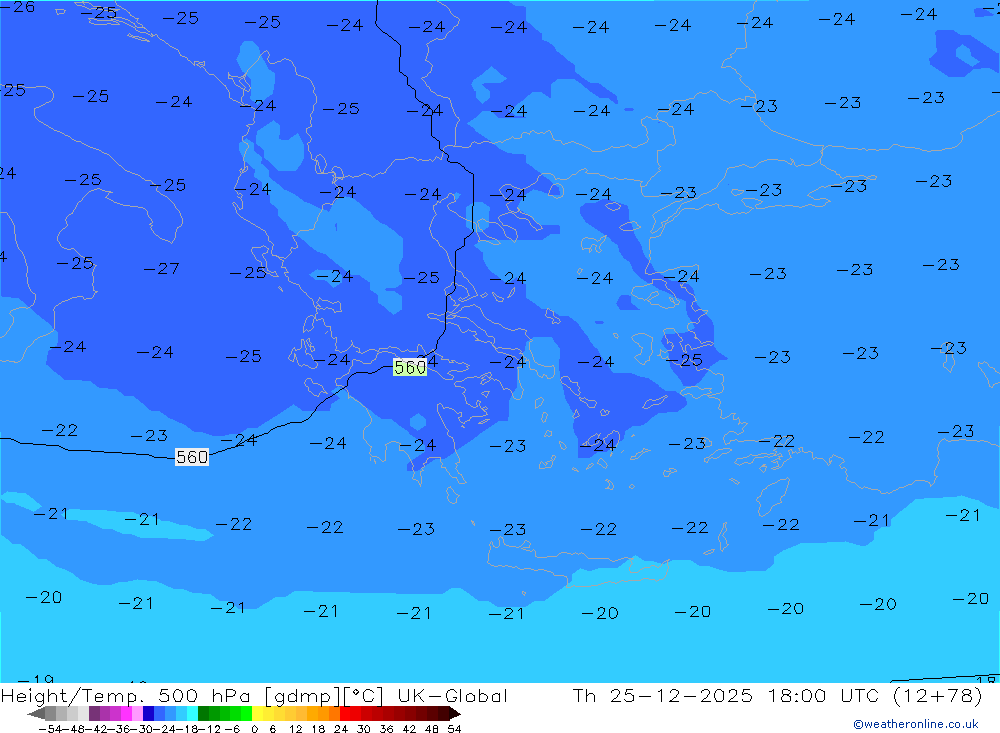Click the 30 label on the colour scale
Viewport: 1000px width, 733px height.
(364, 729)
